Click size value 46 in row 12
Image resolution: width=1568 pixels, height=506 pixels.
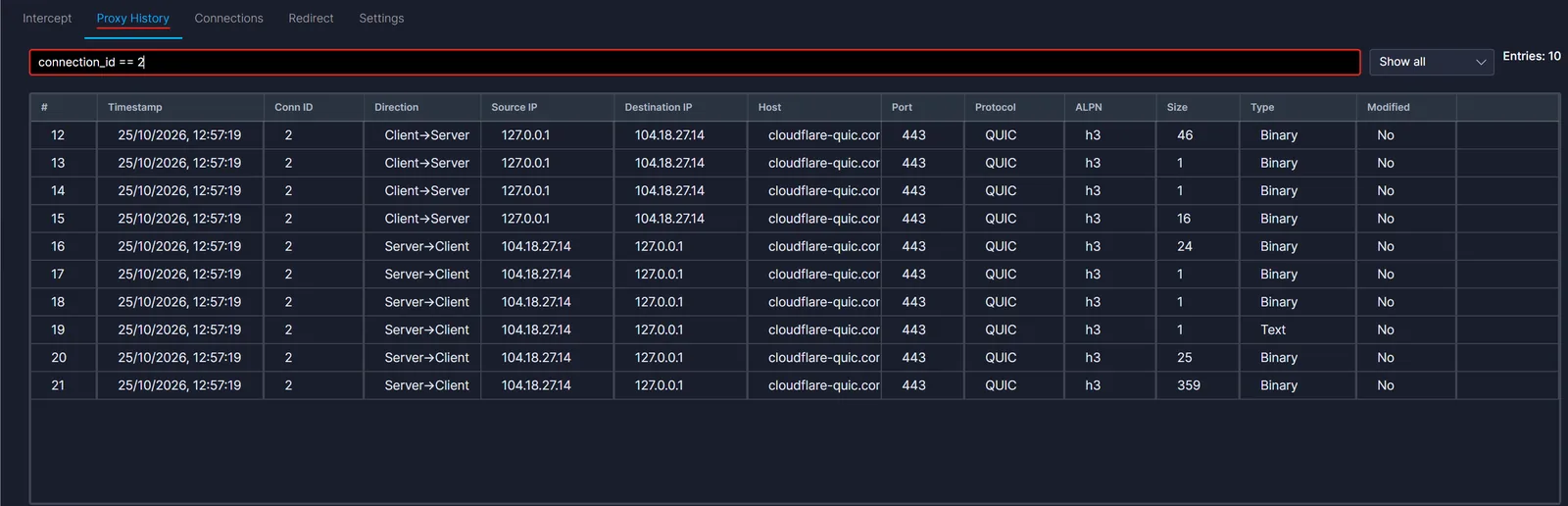1185,135
